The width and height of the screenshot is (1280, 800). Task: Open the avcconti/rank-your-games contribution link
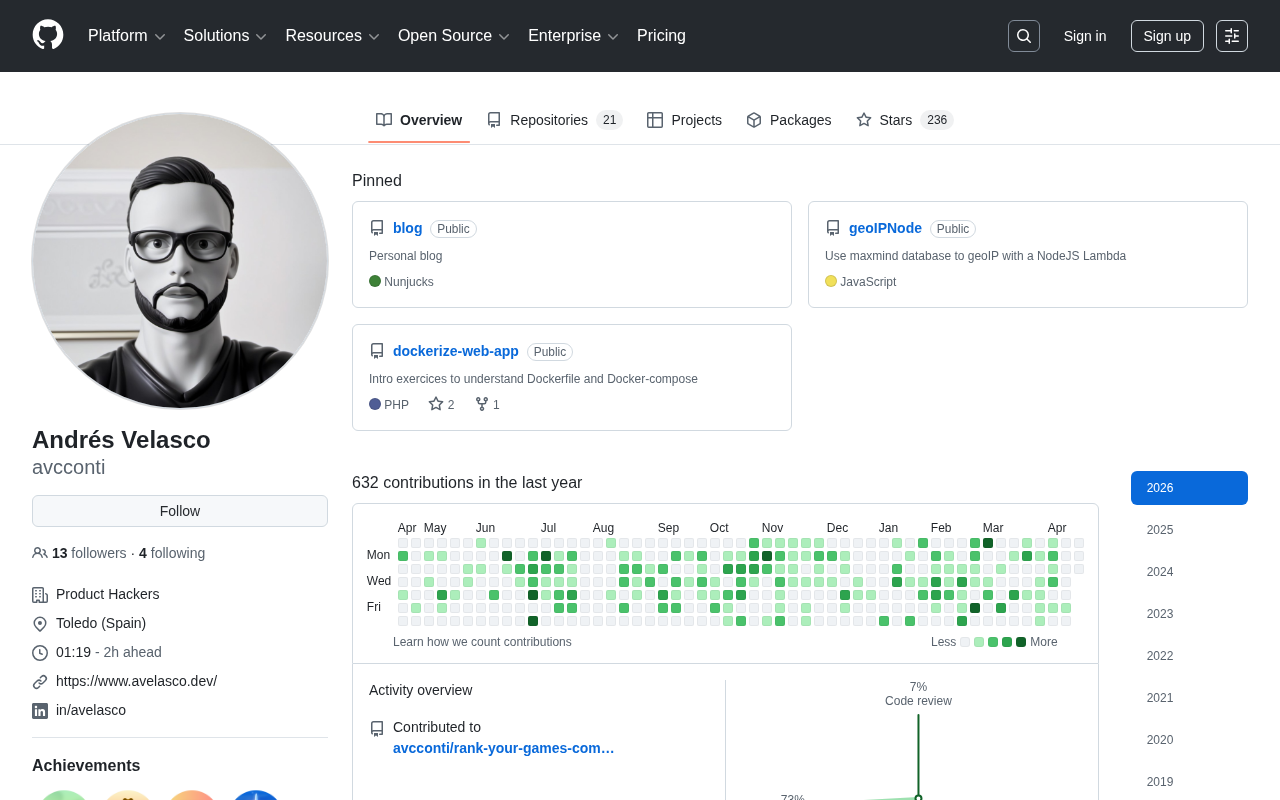tap(504, 748)
